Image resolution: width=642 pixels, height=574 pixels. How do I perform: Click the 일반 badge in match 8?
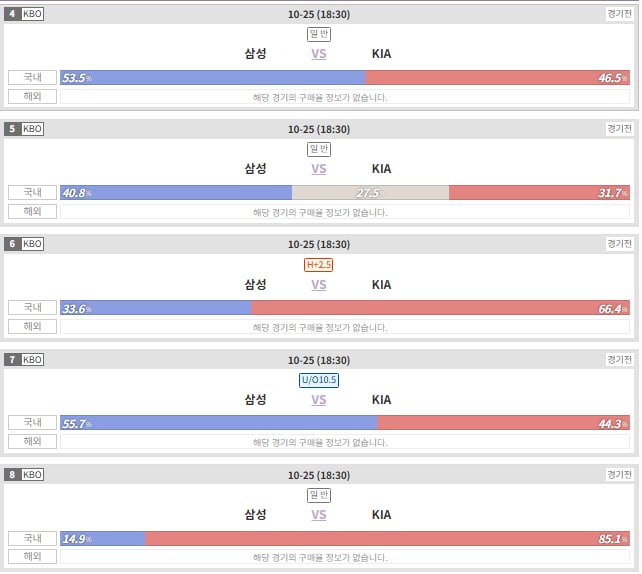point(319,495)
